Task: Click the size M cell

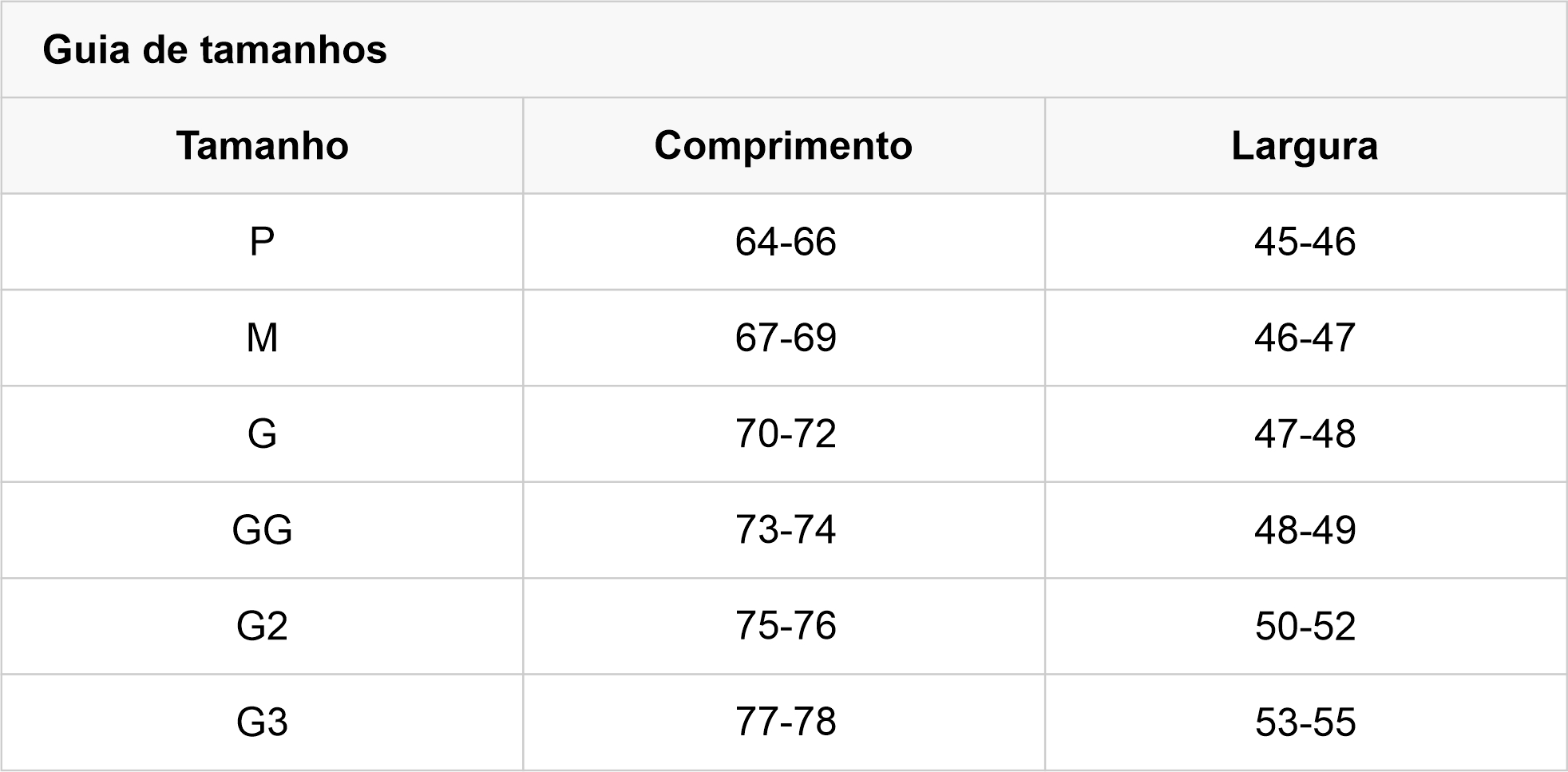Action: click(262, 338)
